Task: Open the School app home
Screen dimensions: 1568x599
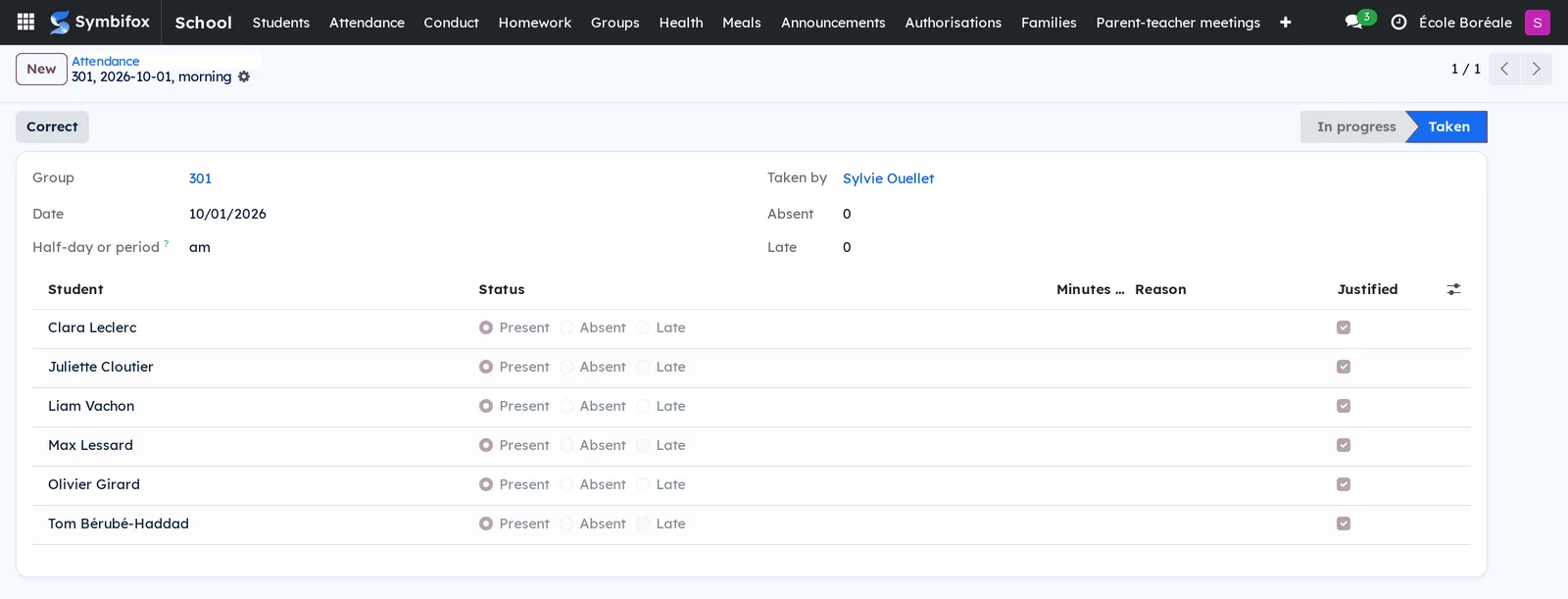Action: 203,22
